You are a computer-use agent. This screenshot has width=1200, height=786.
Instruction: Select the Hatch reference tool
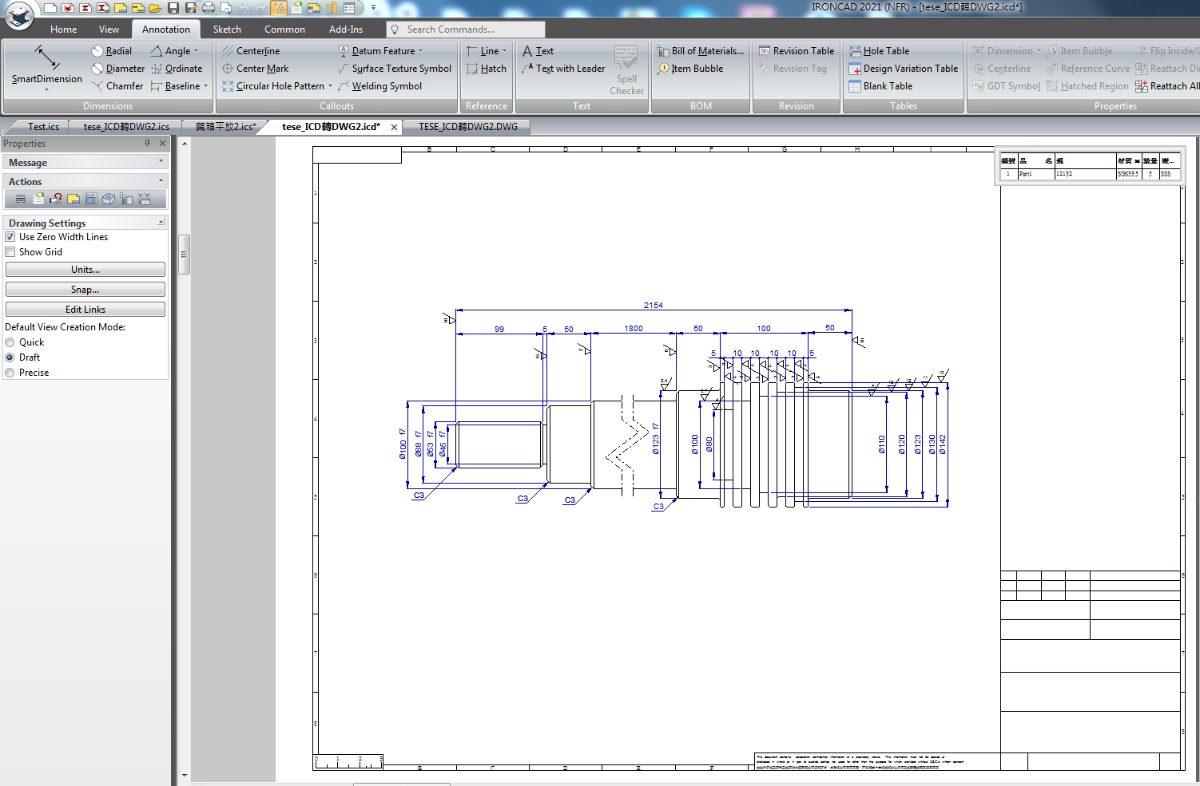[486, 69]
